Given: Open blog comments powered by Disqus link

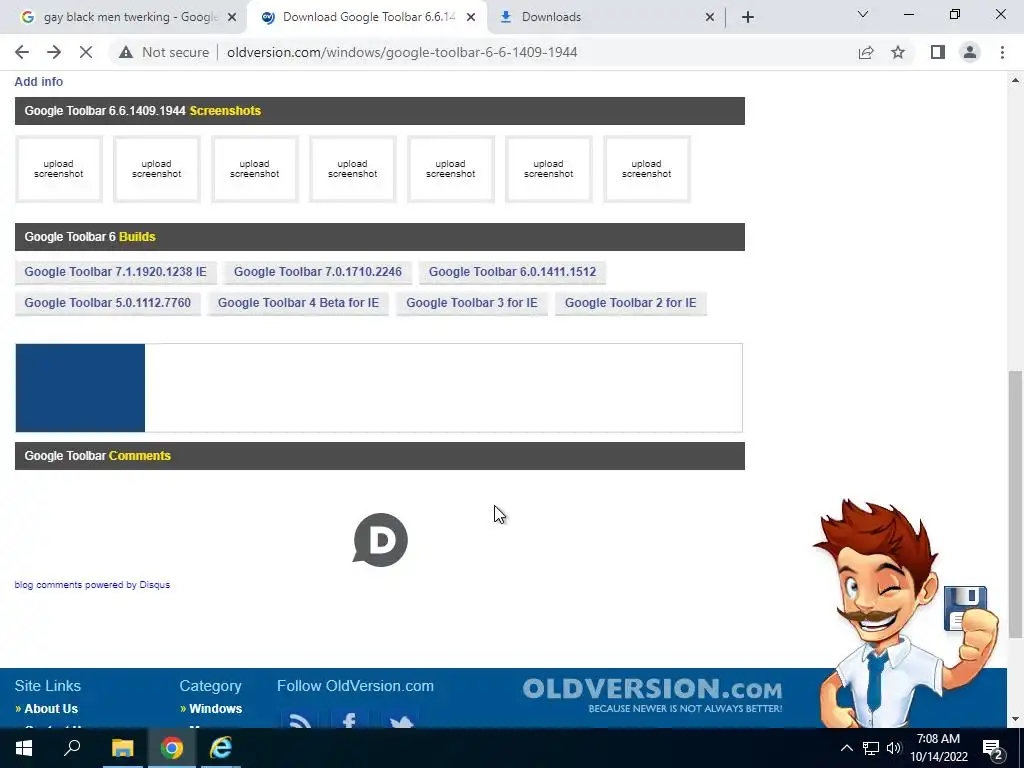Looking at the screenshot, I should 92,584.
